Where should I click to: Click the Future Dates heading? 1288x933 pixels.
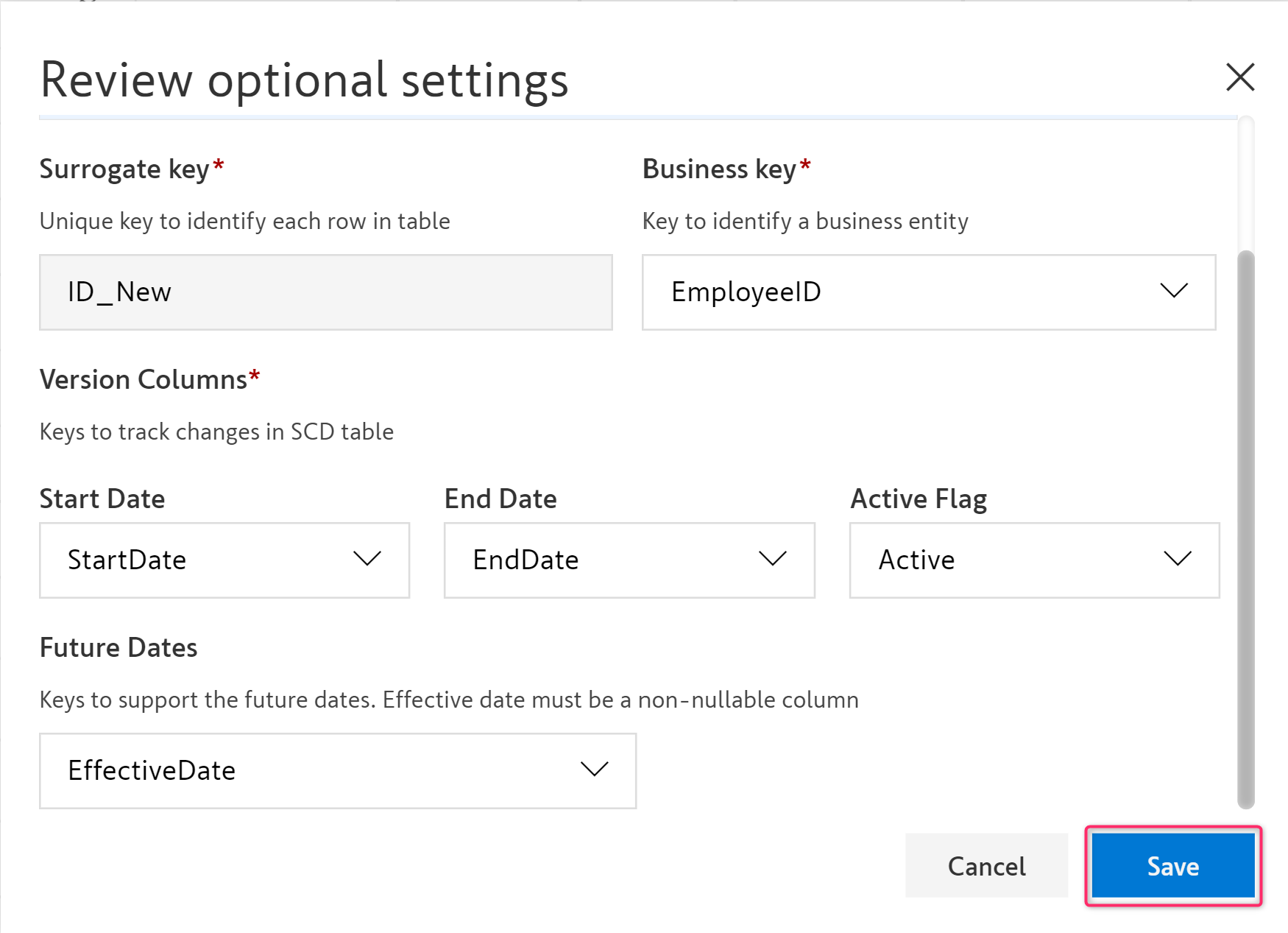pos(118,648)
